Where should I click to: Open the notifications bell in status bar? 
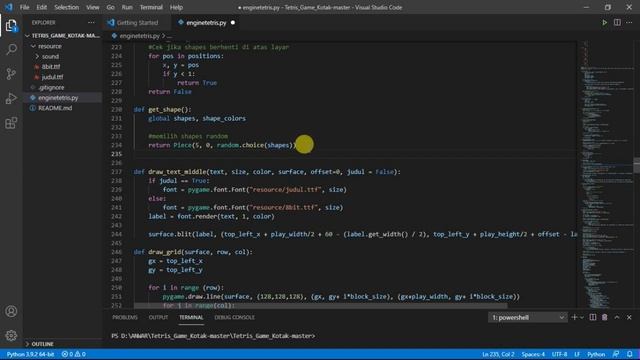tap(630, 354)
